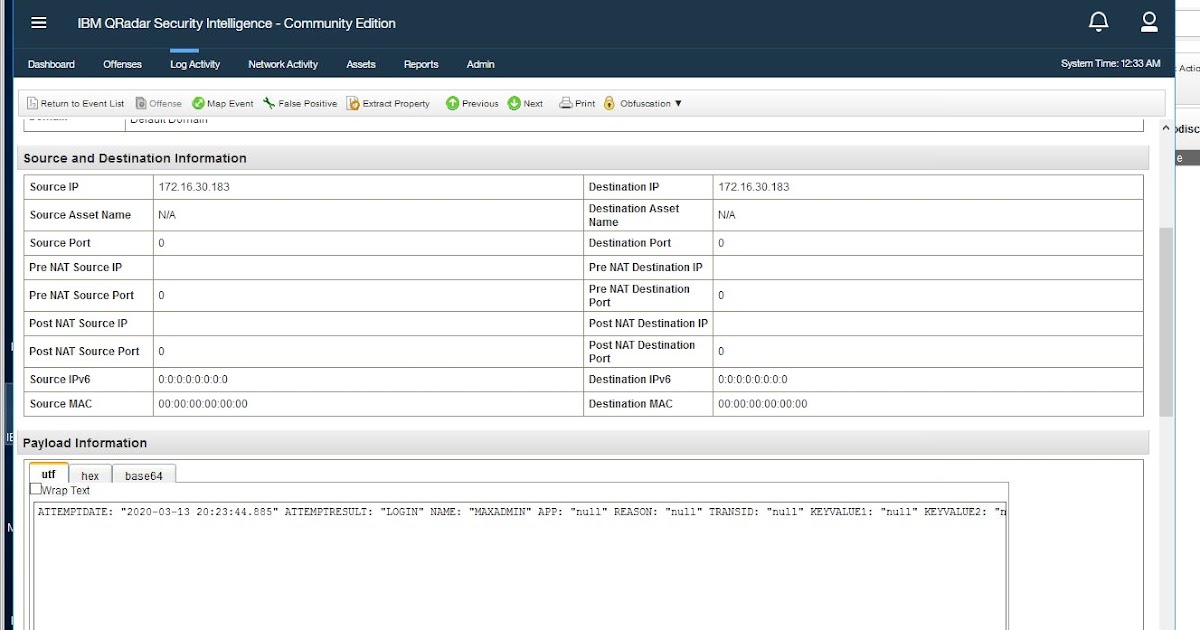Click Return to Event List
The image size is (1200, 630).
pyautogui.click(x=74, y=103)
